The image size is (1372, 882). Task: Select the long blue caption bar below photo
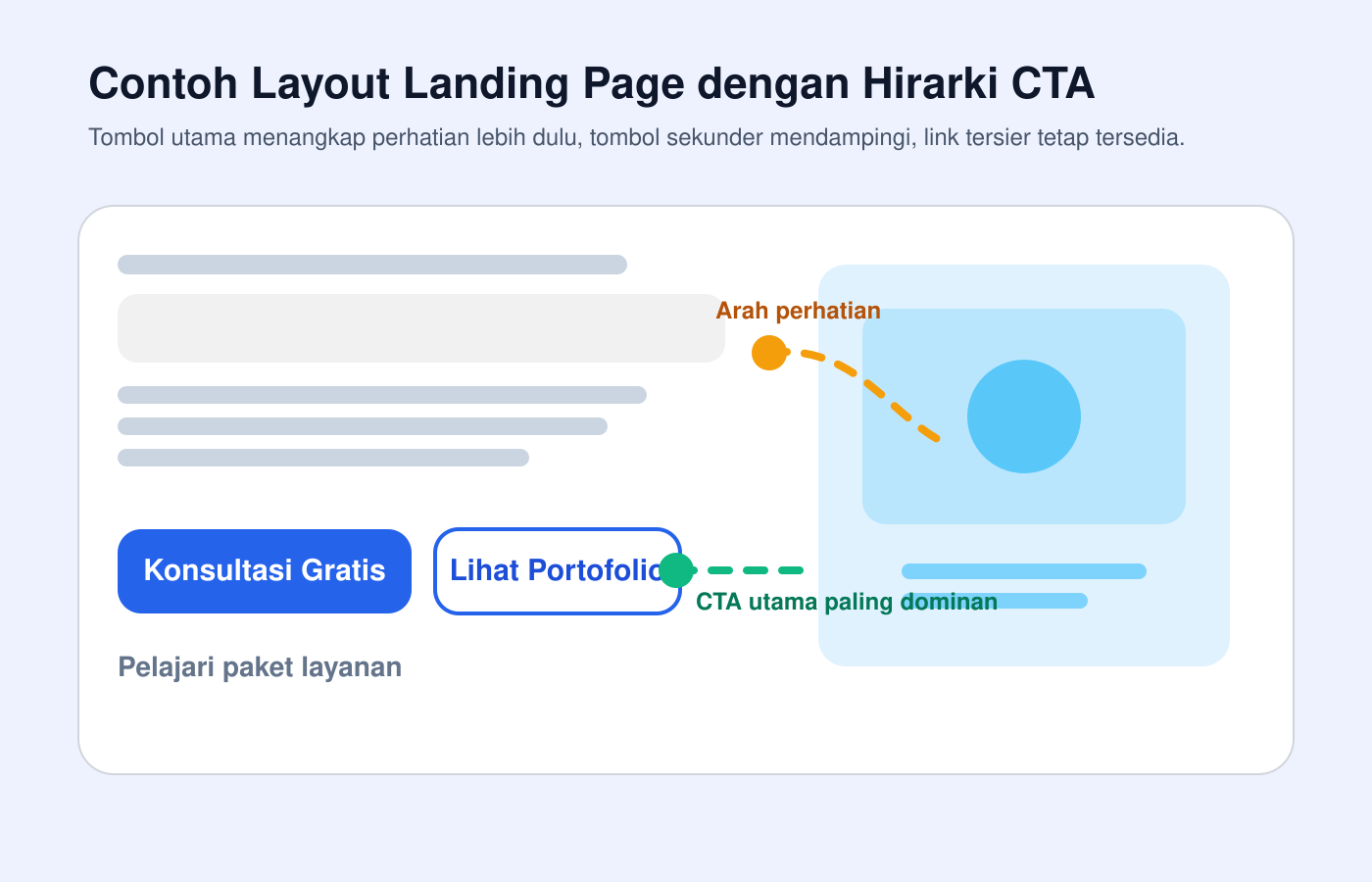1023,570
